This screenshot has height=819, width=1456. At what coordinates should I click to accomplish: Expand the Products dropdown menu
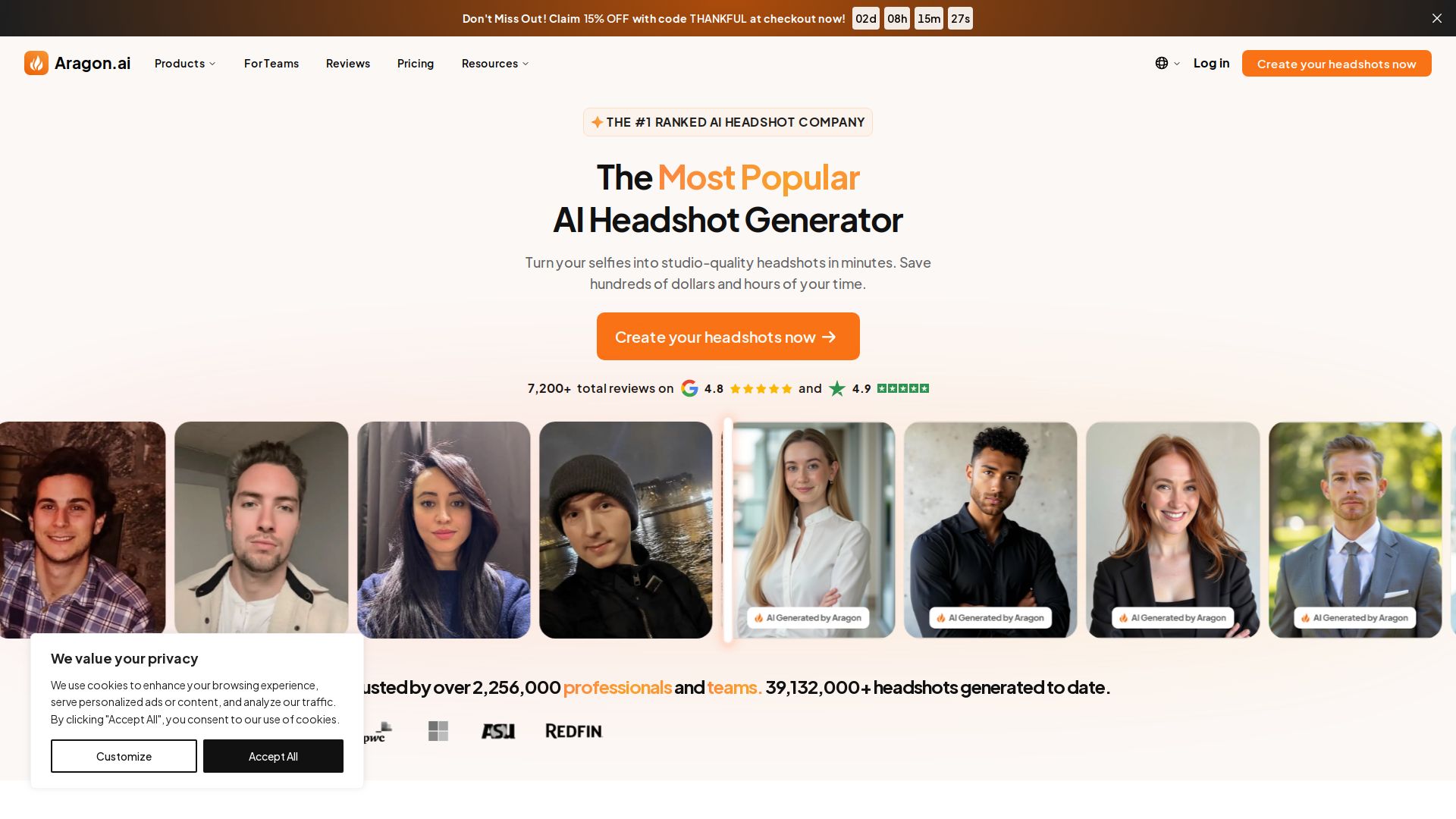[185, 64]
